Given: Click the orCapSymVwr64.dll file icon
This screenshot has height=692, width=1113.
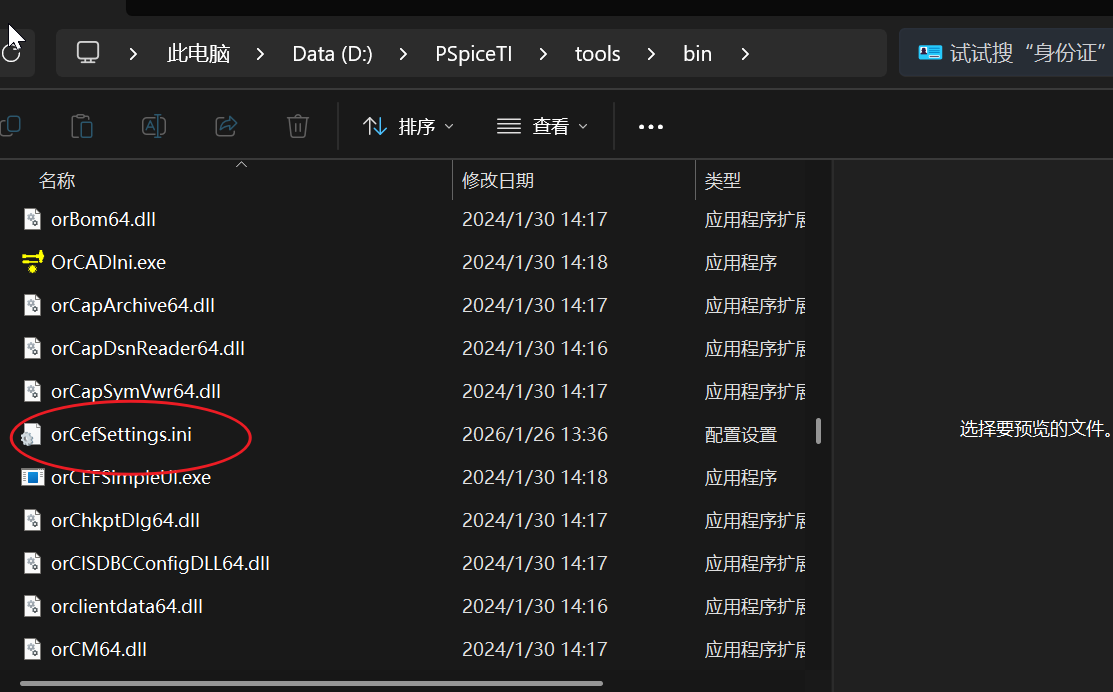Looking at the screenshot, I should [33, 391].
